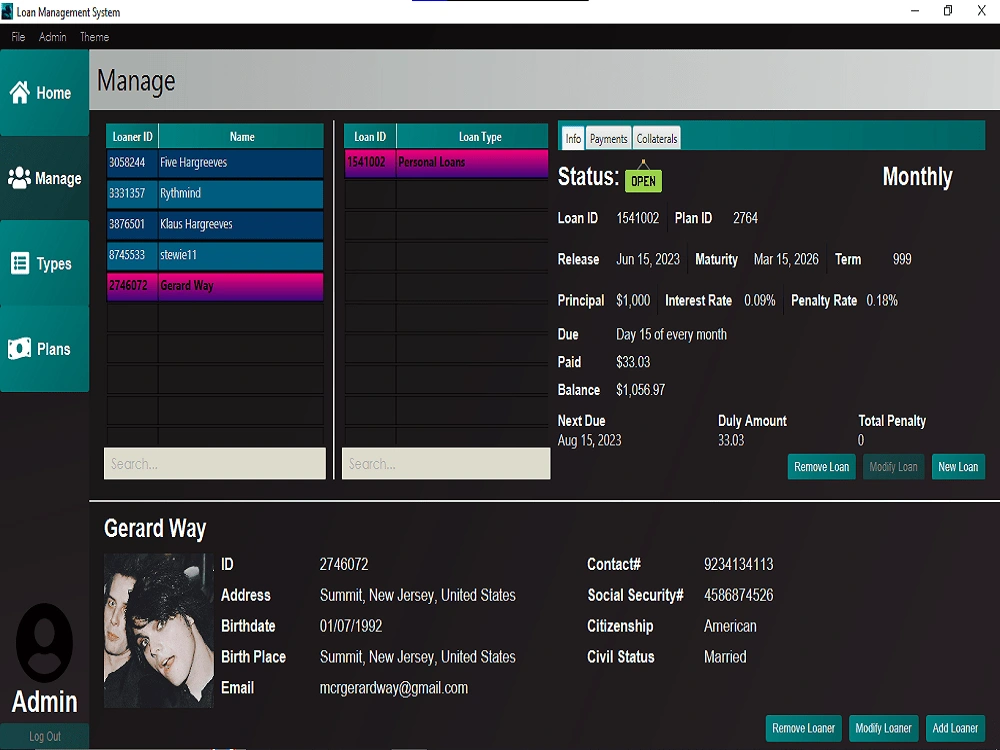The width and height of the screenshot is (1000, 750).
Task: Click the Modify Loaner button
Action: [883, 728]
